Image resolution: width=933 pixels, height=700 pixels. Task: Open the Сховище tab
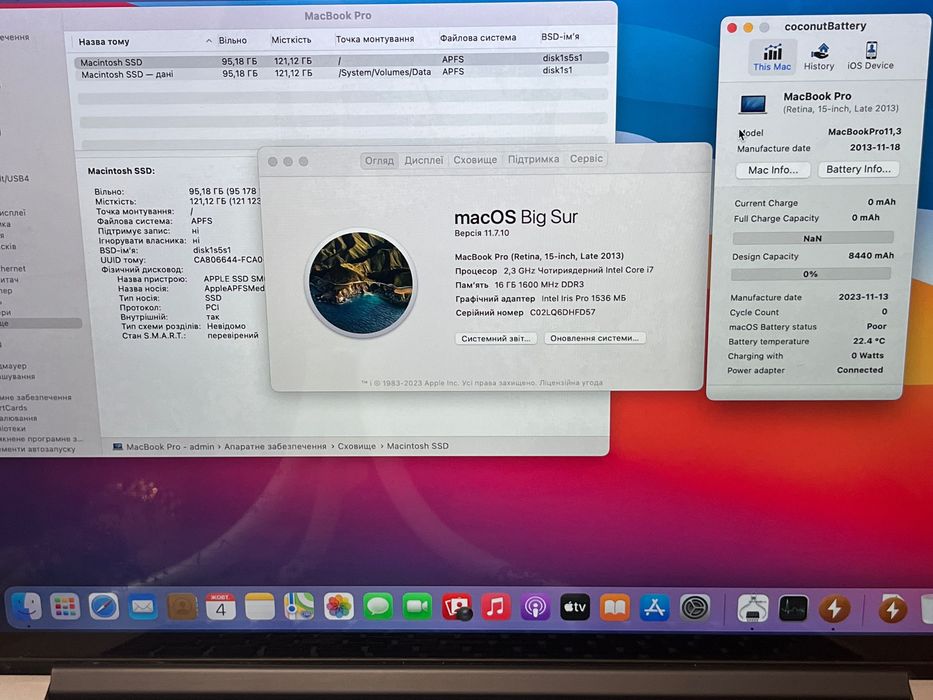tap(475, 160)
